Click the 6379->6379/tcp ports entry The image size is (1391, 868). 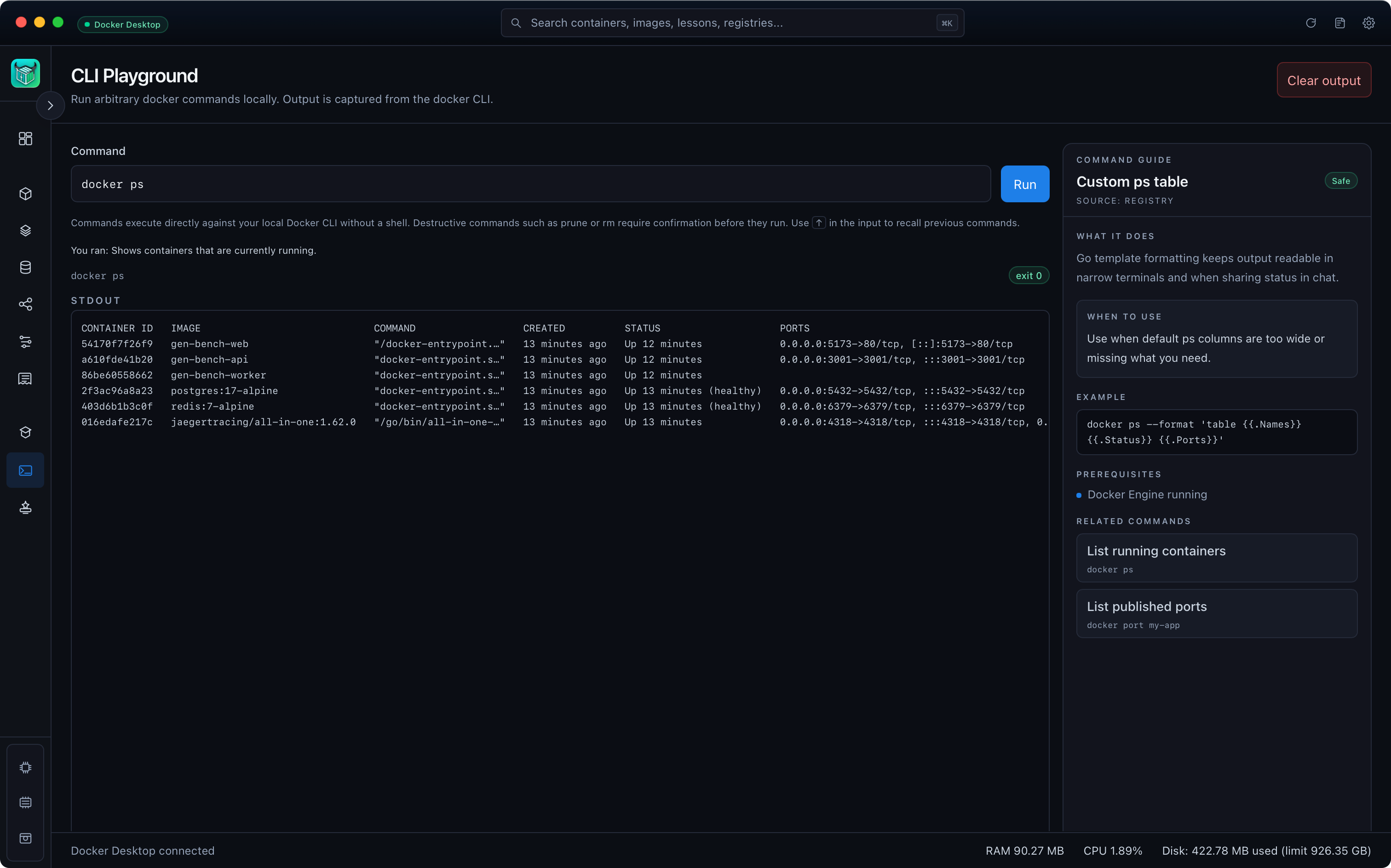[902, 406]
